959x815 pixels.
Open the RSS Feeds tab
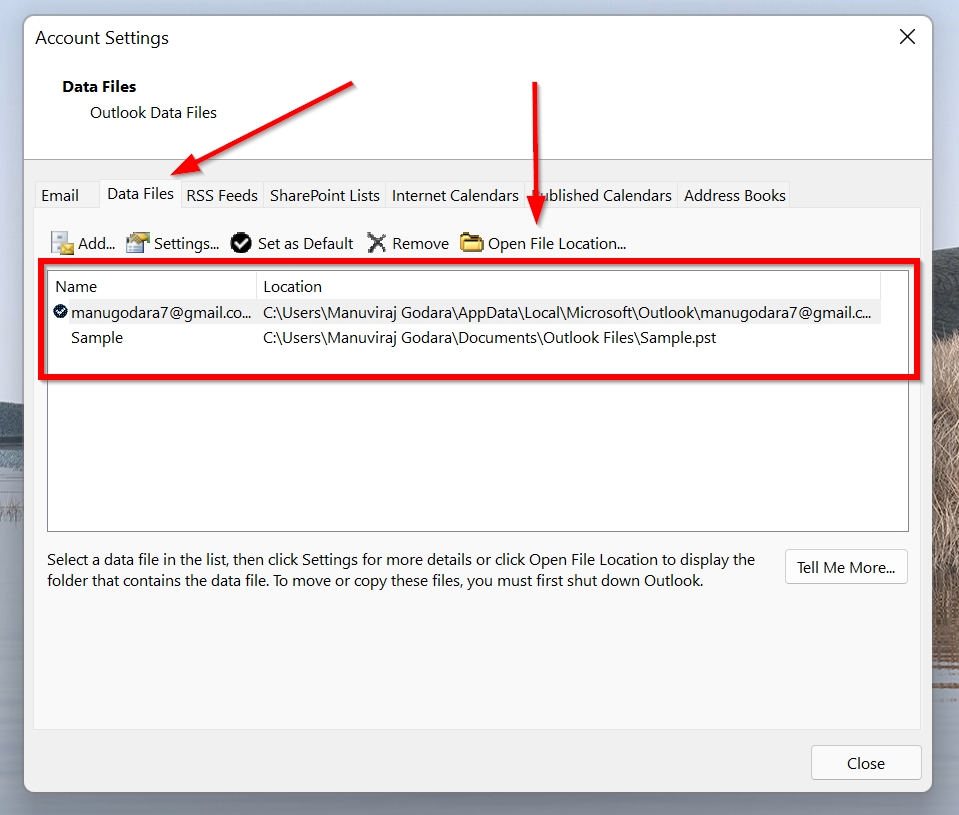tap(222, 195)
